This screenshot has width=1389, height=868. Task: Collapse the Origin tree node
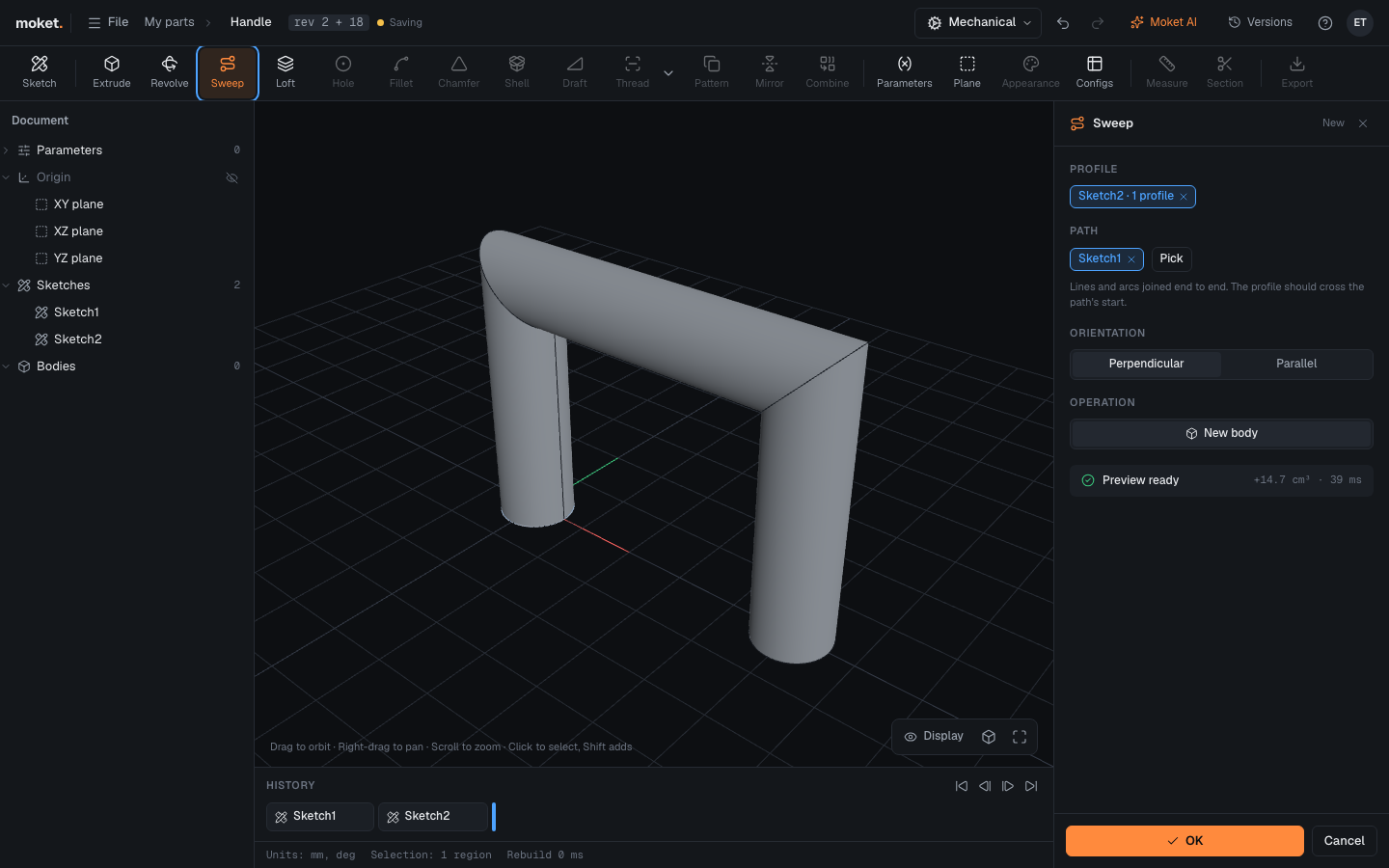coord(7,177)
